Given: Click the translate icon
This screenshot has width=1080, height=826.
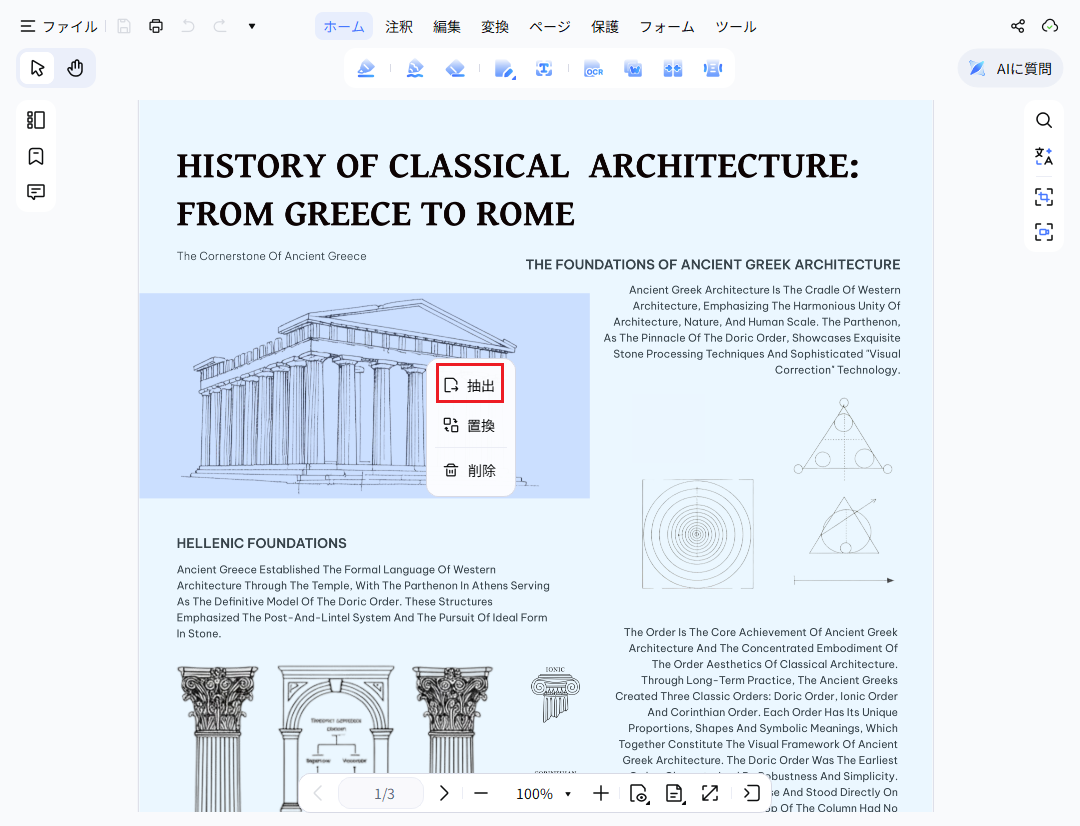Looking at the screenshot, I should [x=1044, y=157].
